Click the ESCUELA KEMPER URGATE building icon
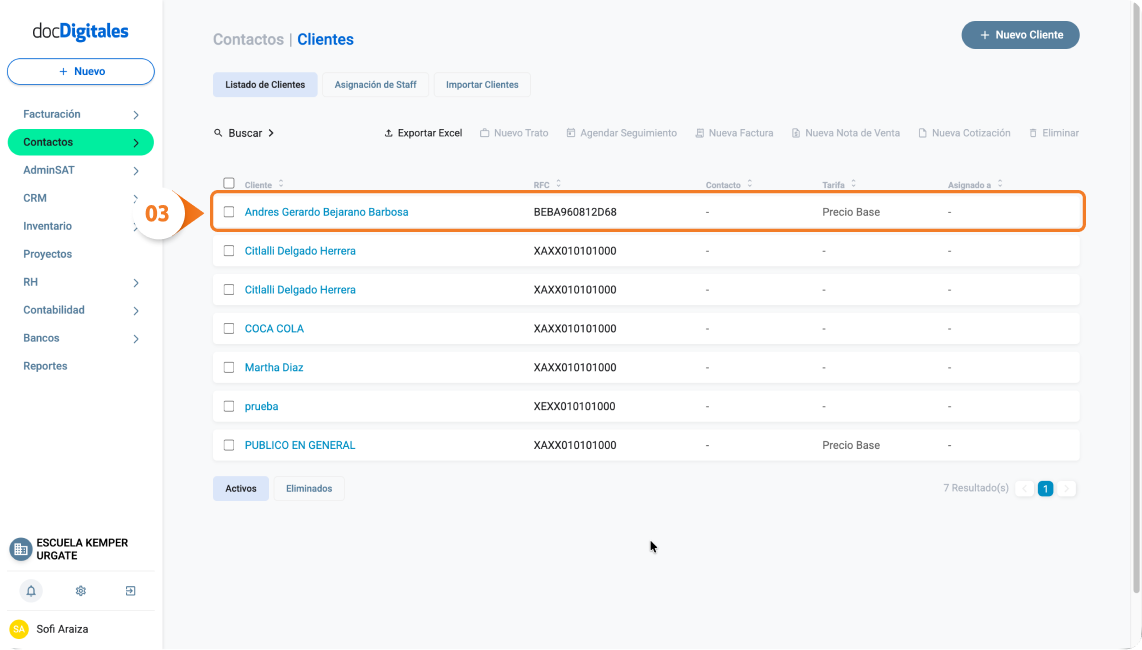The image size is (1142, 650). (20, 549)
